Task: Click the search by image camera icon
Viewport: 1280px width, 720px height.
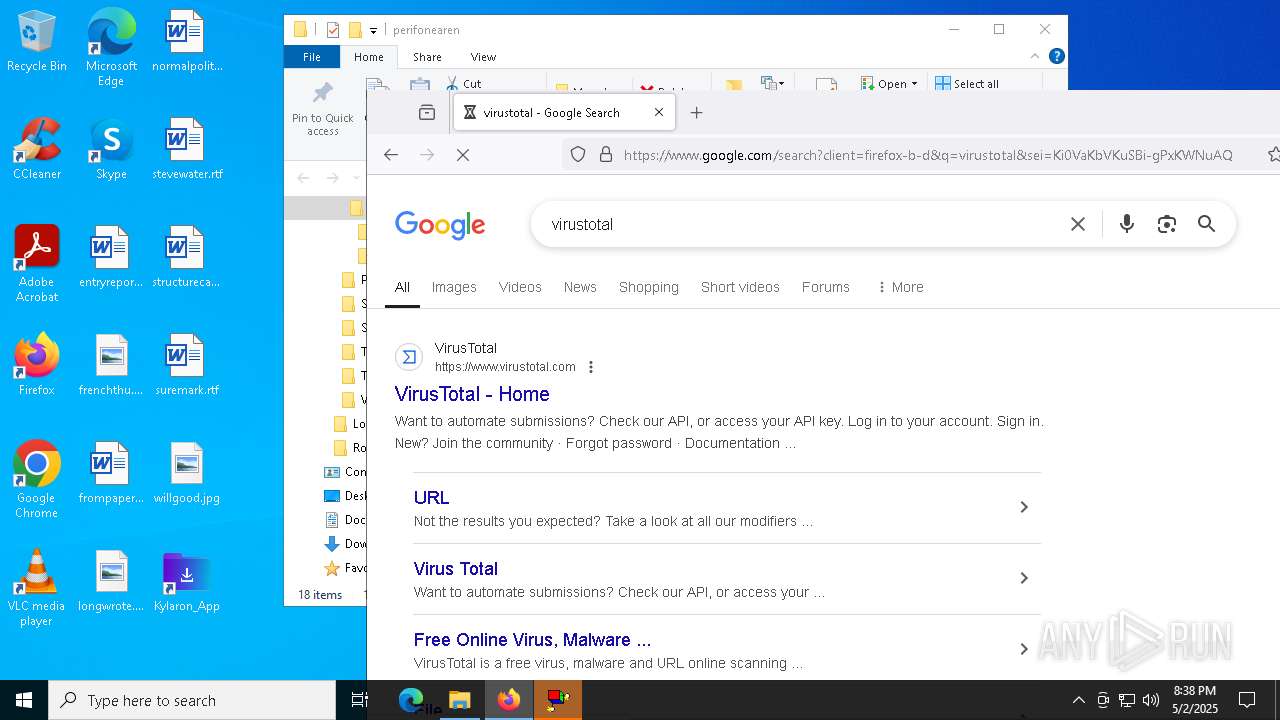Action: 1167,224
